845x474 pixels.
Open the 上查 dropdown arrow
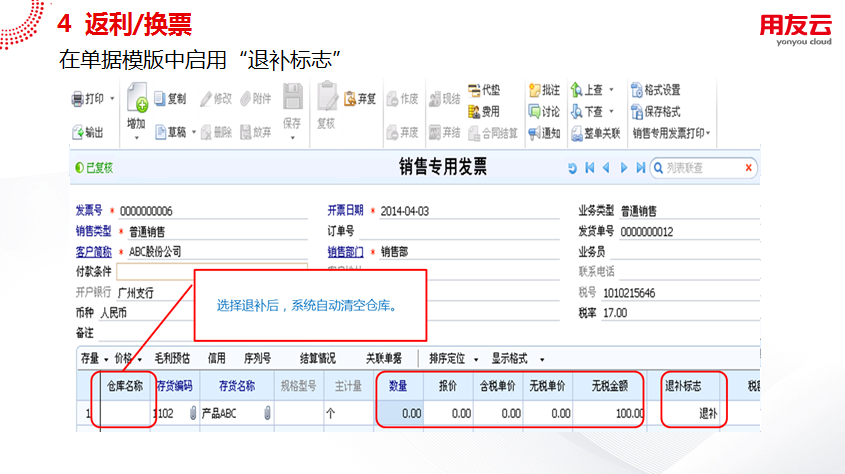point(611,89)
